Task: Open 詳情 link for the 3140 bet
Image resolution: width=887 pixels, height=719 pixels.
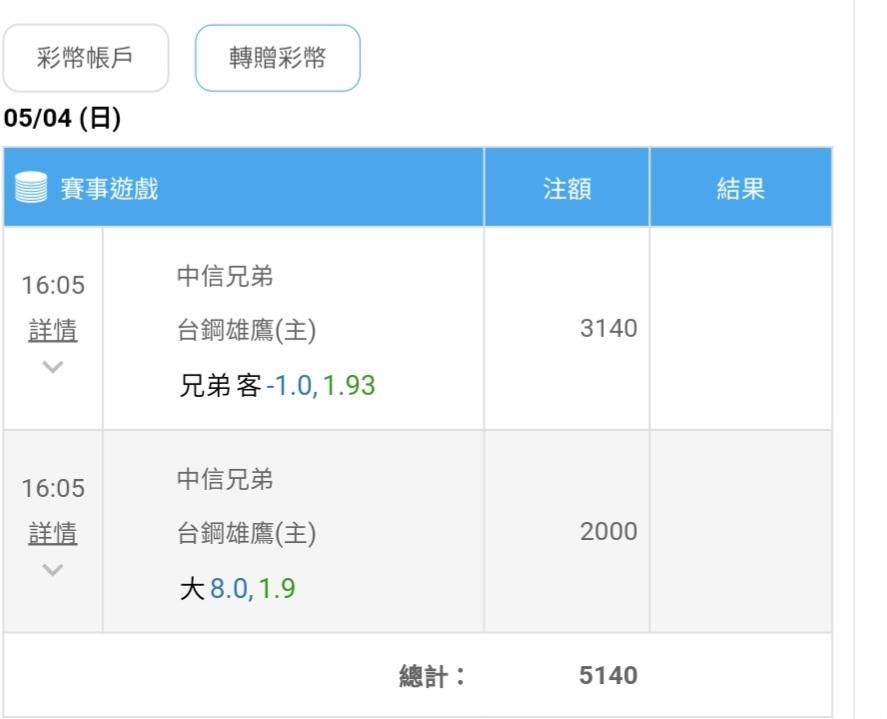Action: 53,331
